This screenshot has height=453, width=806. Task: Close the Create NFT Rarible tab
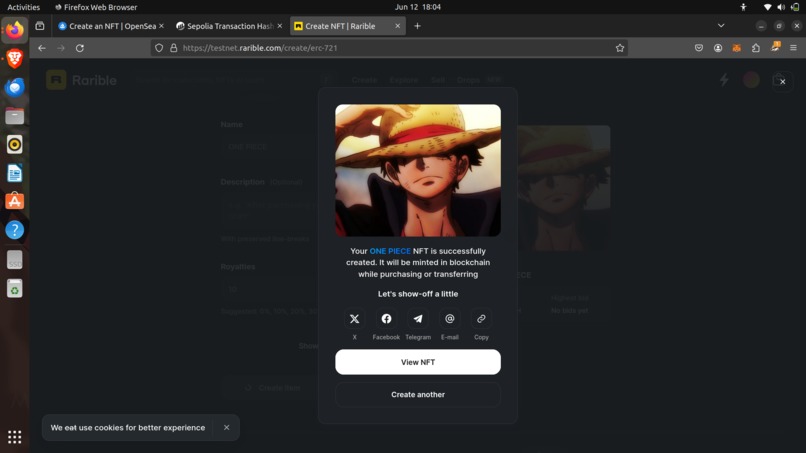click(397, 26)
